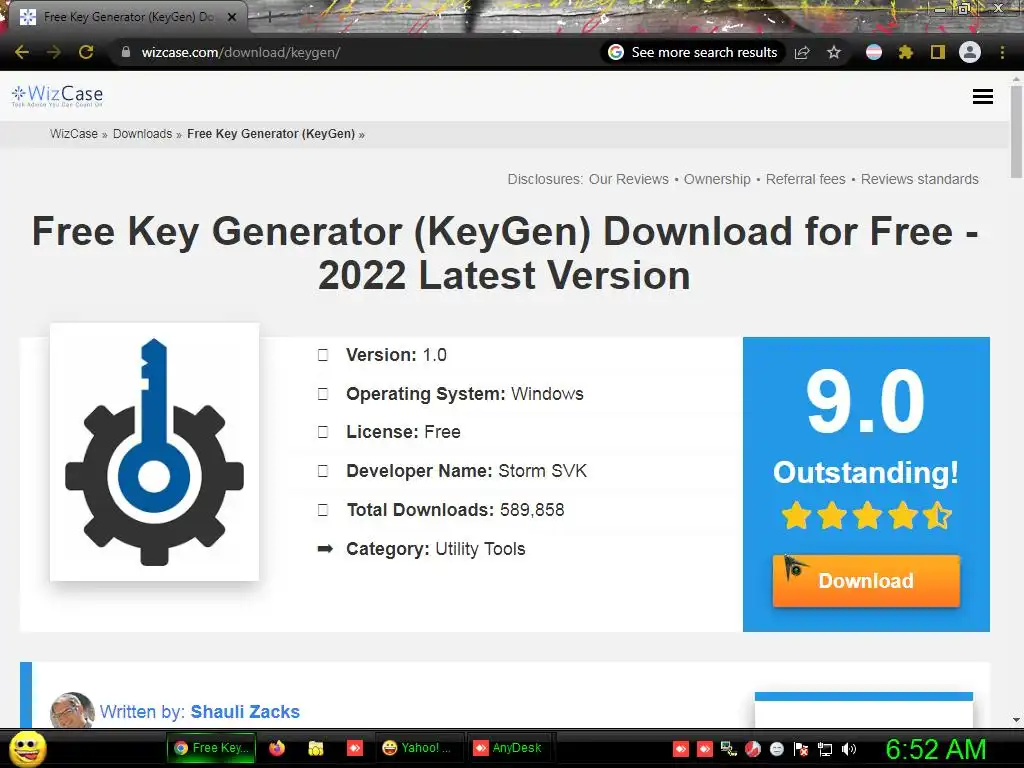
Task: Click the share page icon in address bar
Action: [x=802, y=52]
